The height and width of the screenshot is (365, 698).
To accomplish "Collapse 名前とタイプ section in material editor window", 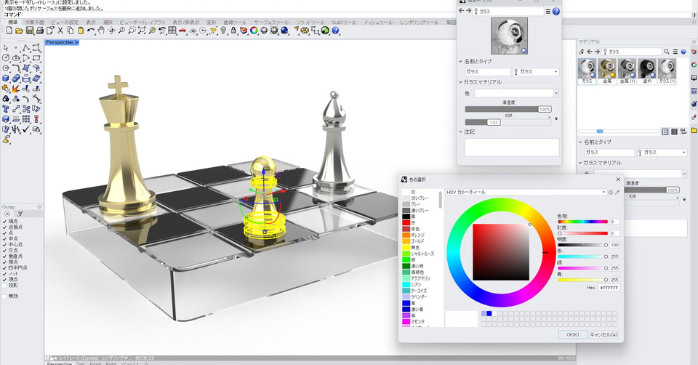I will tap(461, 61).
